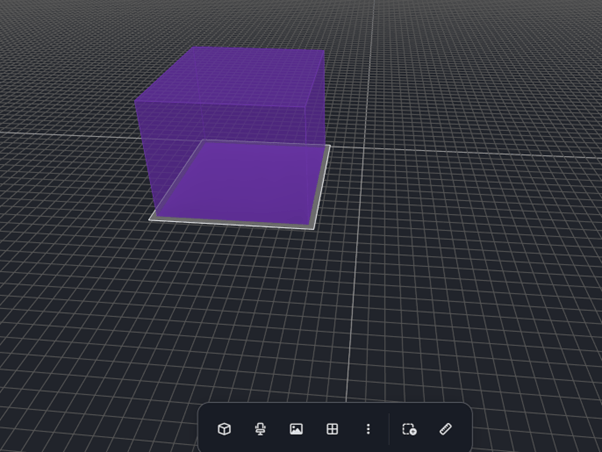Click the floor plane's far right corner
The height and width of the screenshot is (452, 602).
click(x=330, y=146)
